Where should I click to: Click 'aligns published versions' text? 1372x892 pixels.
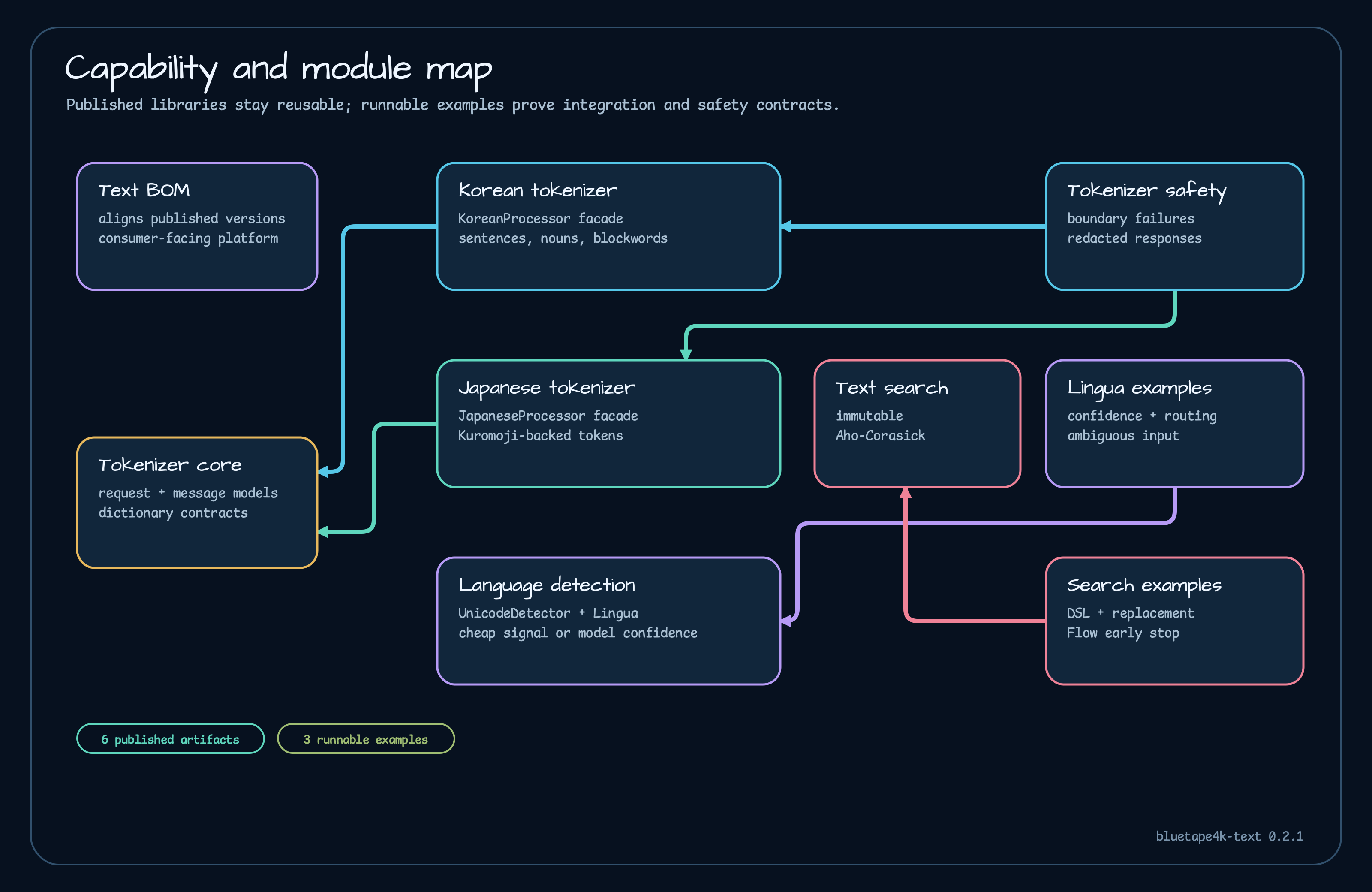[x=191, y=219]
